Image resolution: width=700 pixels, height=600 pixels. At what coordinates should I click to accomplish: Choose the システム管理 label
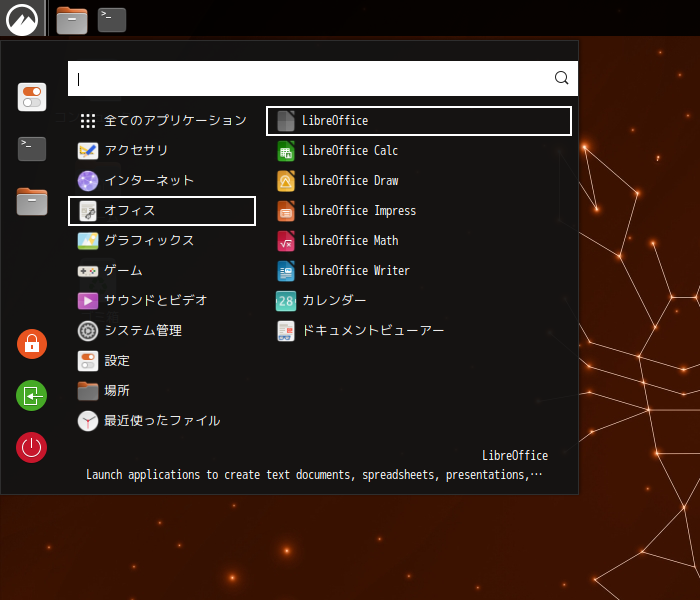click(143, 330)
